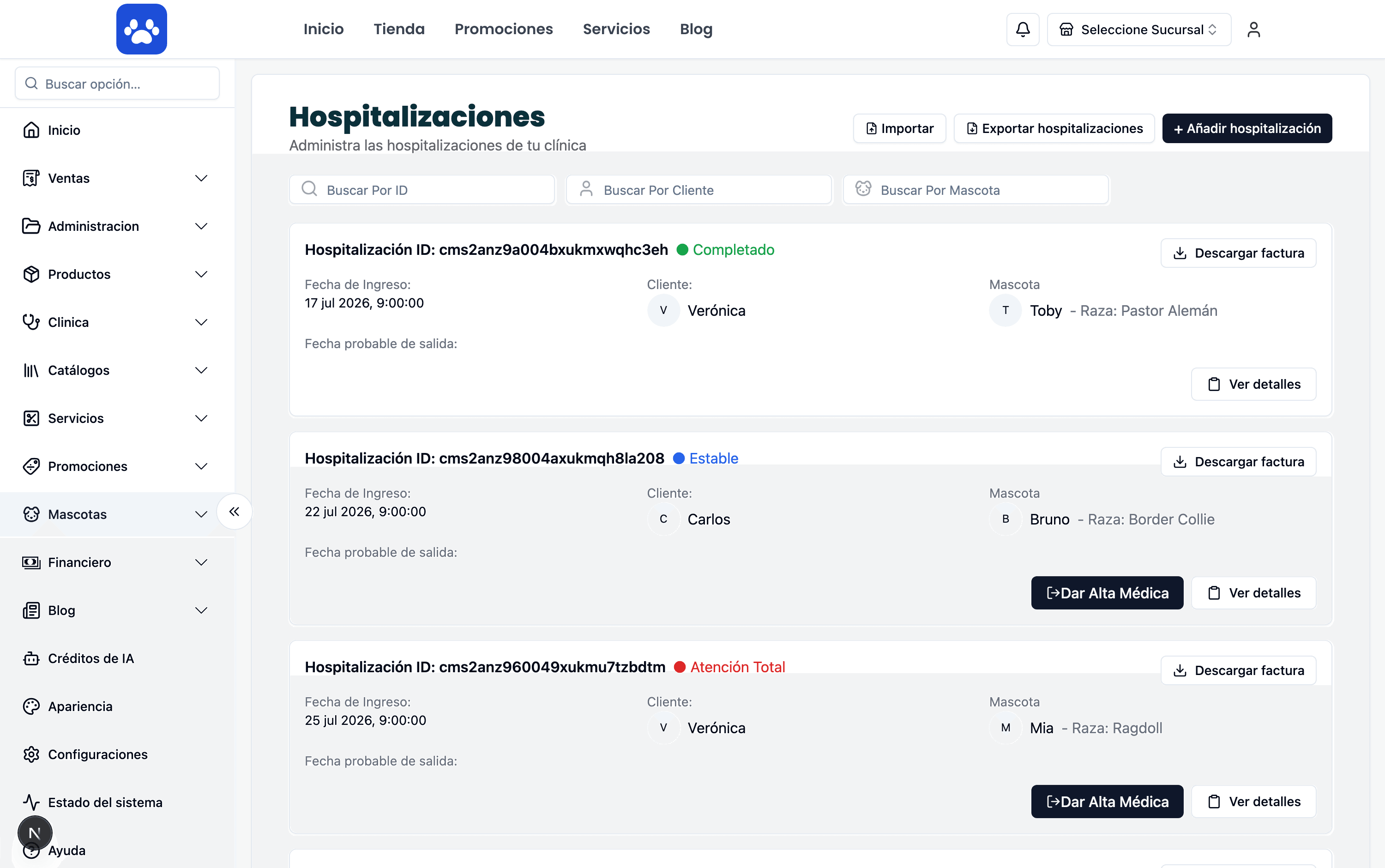Click download icon on Toby's Descargar factura
1385x868 pixels.
1180,253
